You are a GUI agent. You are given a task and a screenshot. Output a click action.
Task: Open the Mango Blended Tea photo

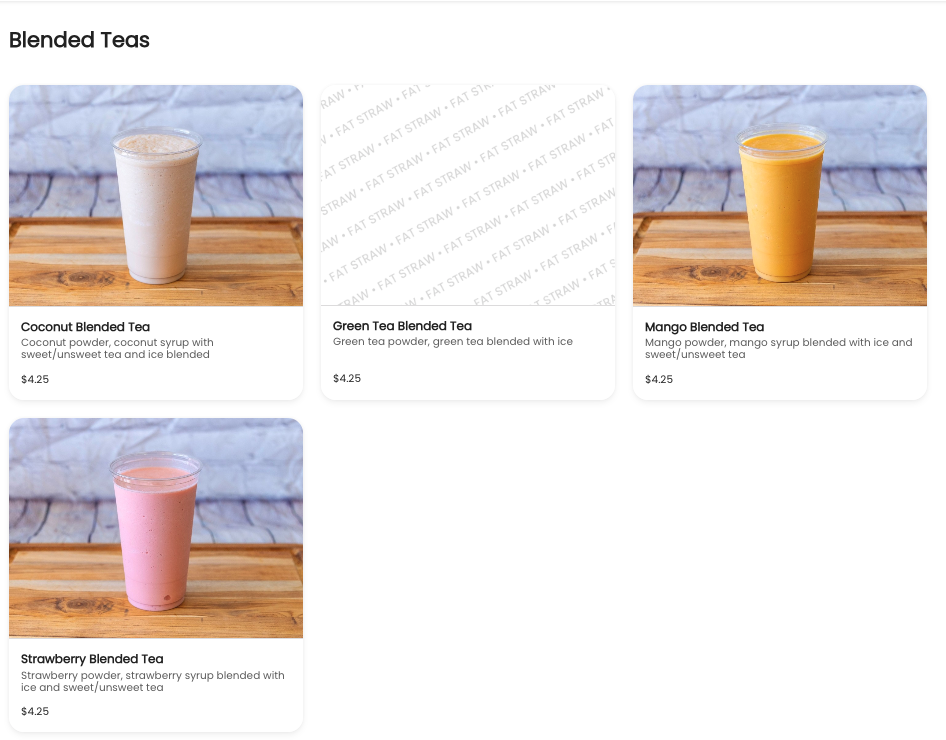779,195
